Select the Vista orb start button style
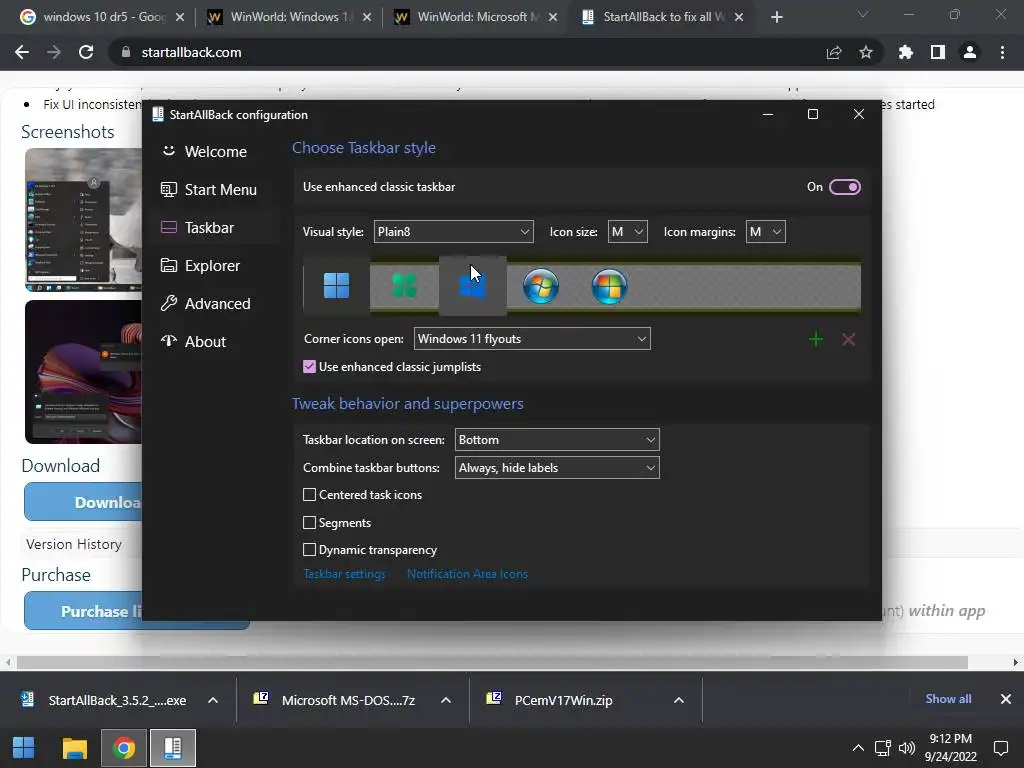Image resolution: width=1024 pixels, height=768 pixels. (609, 286)
